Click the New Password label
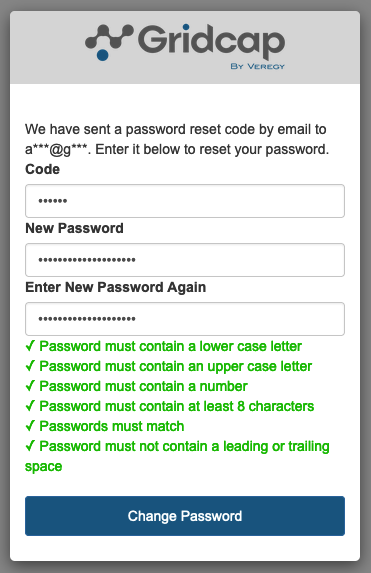The height and width of the screenshot is (573, 371). tap(74, 228)
